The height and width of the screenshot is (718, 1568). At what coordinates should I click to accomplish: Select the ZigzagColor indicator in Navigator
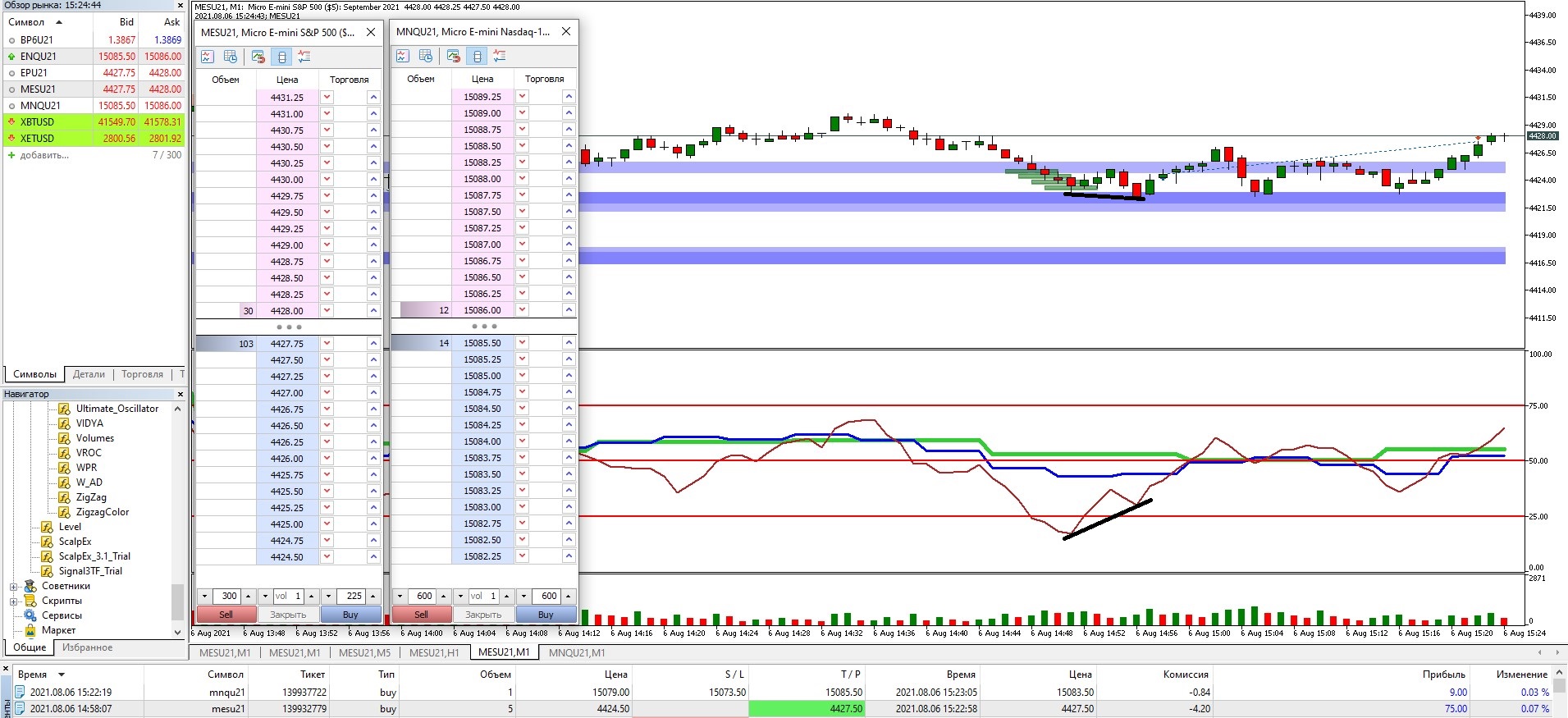click(103, 512)
